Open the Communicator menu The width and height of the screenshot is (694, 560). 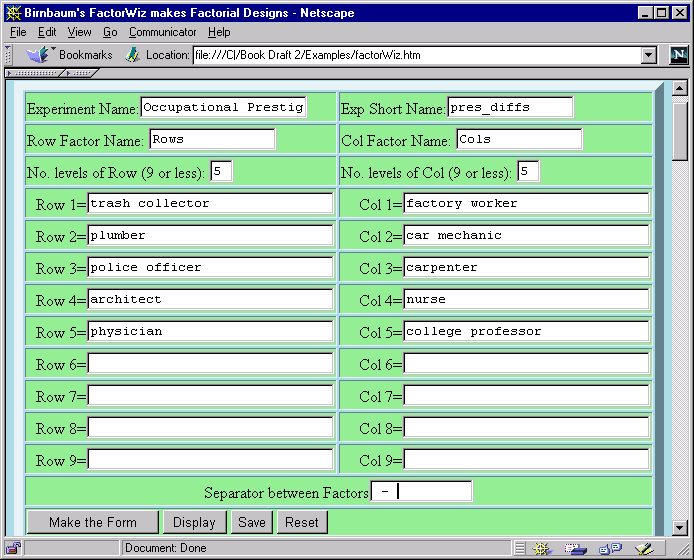click(164, 32)
